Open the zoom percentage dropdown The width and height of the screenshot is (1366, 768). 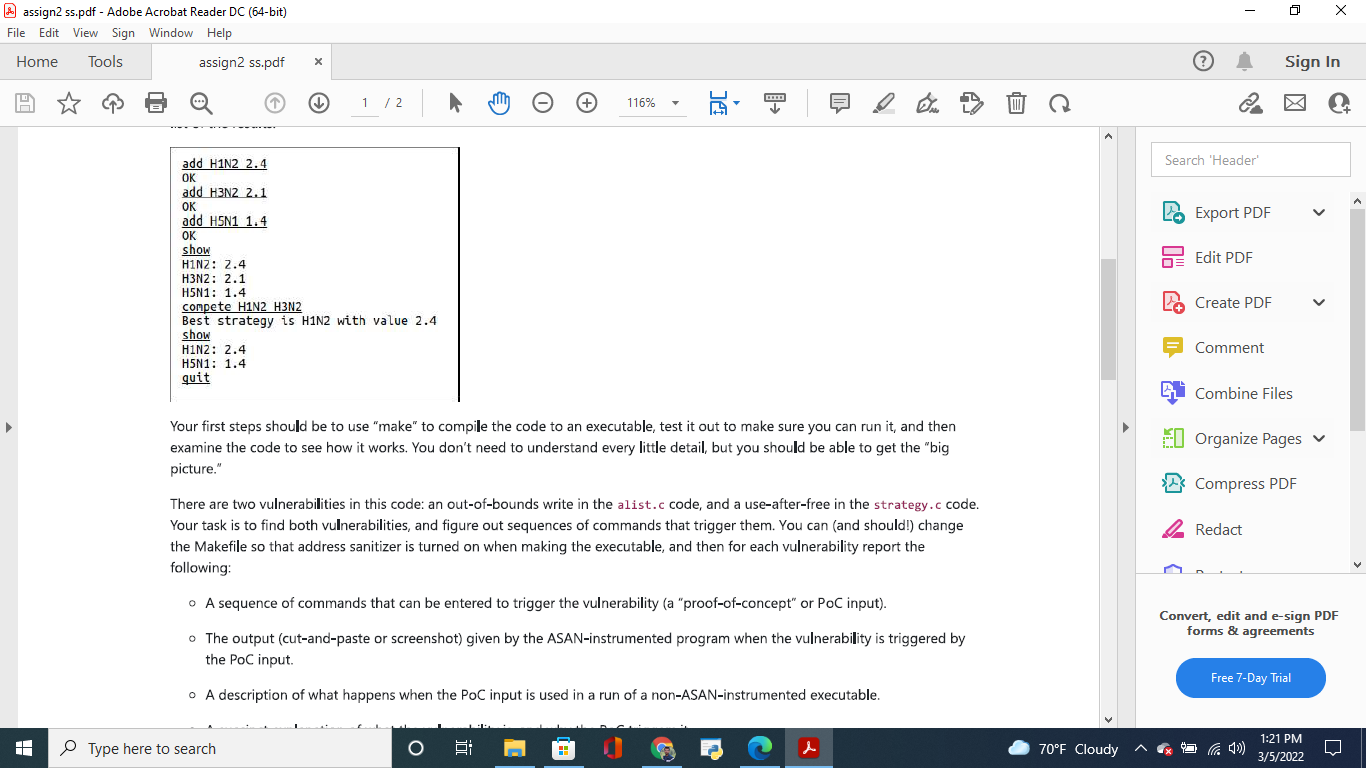(674, 102)
